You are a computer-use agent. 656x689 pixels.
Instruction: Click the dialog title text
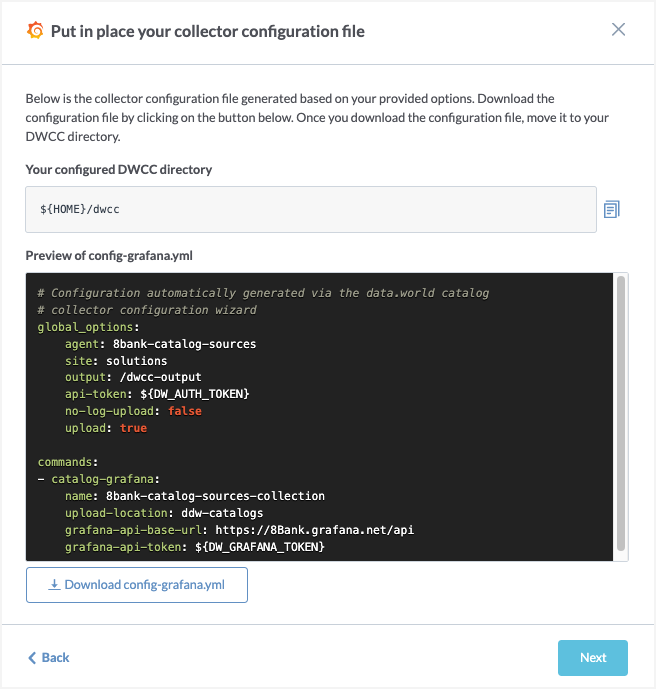(x=208, y=31)
